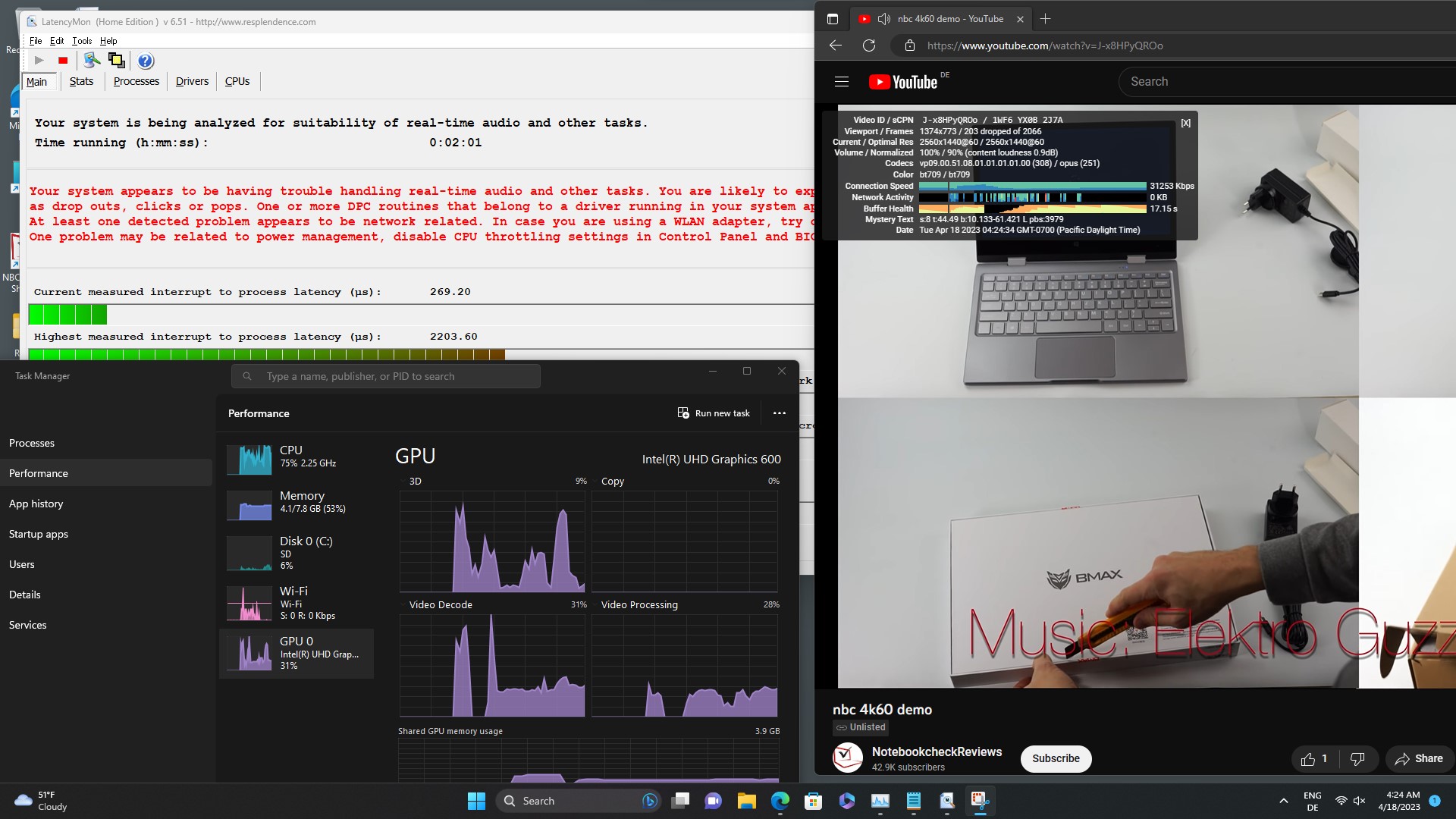Open YouTube hamburger guide menu
This screenshot has width=1456, height=819.
tap(842, 82)
